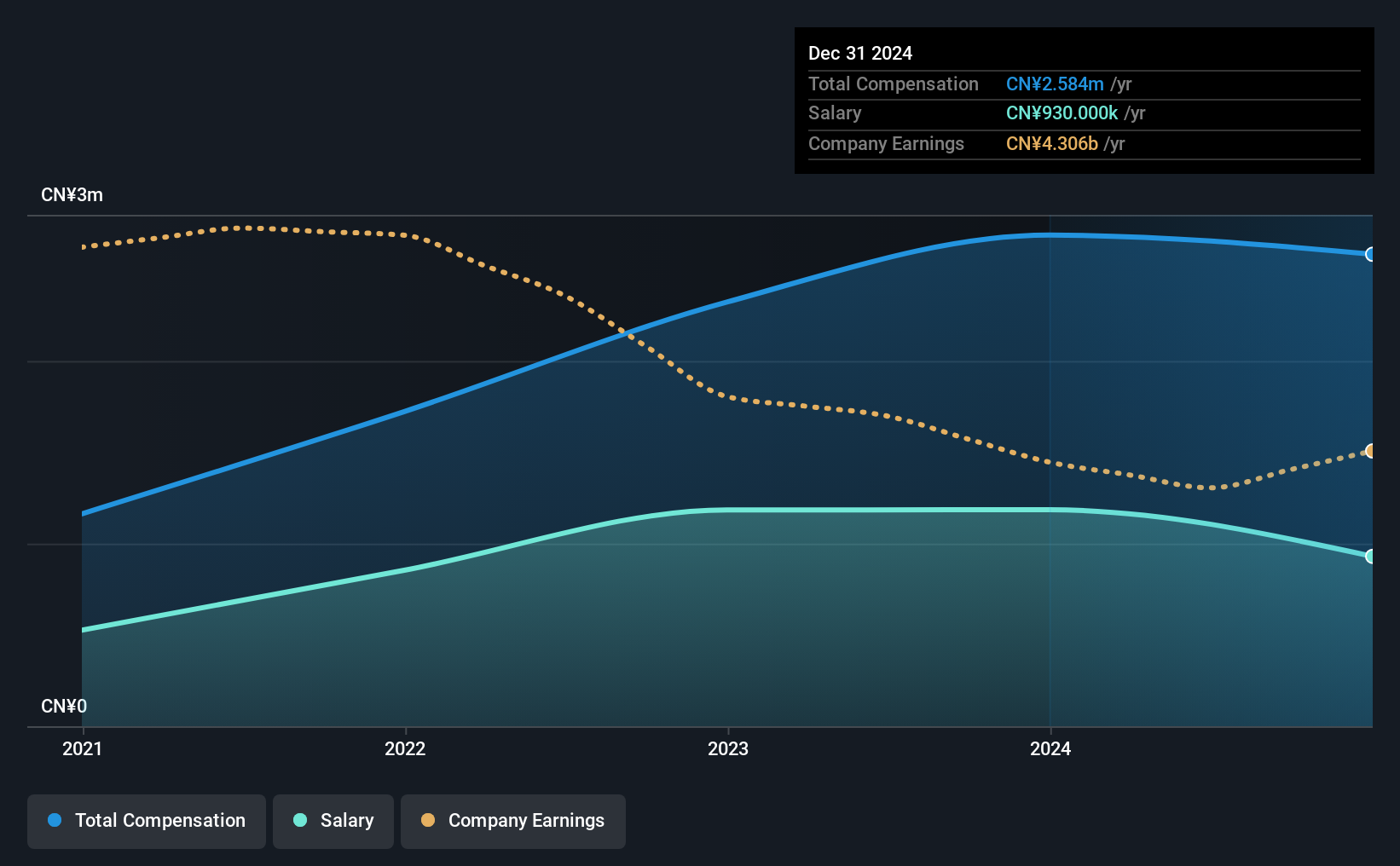Click the CN¥4.306b company earnings value
Viewport: 1400px width, 866px height.
1052,143
